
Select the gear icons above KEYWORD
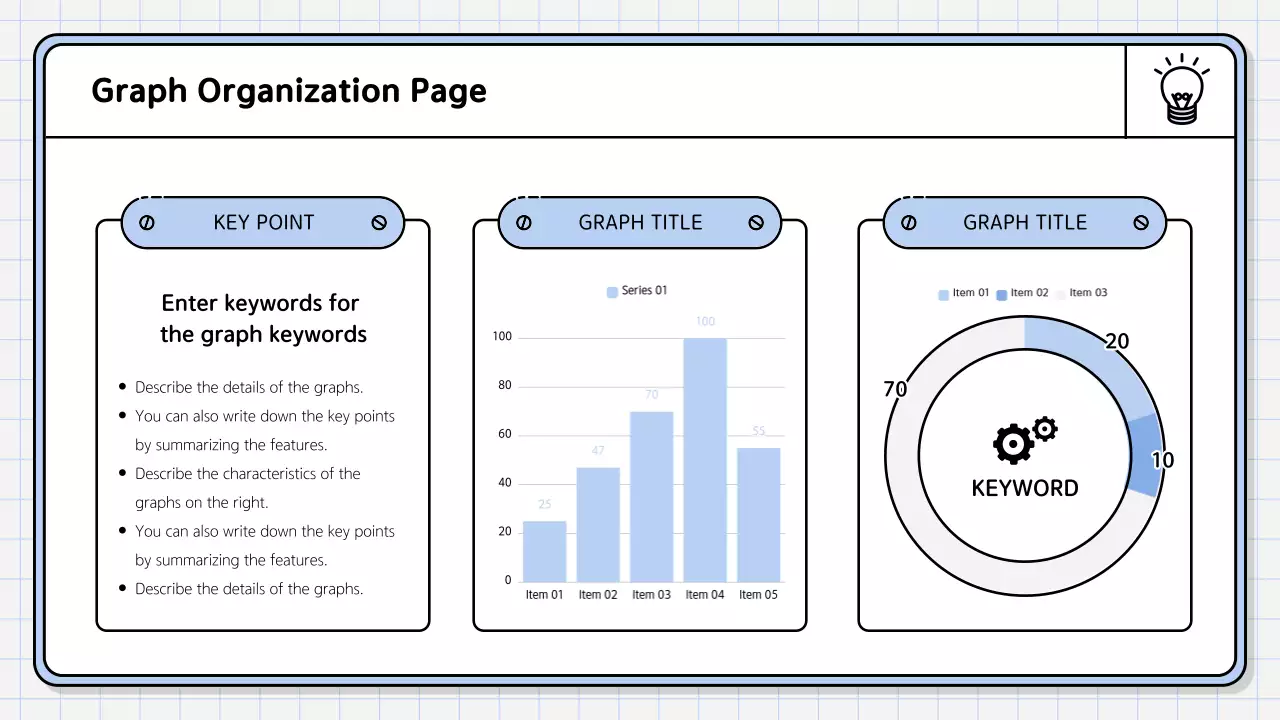(x=1022, y=440)
